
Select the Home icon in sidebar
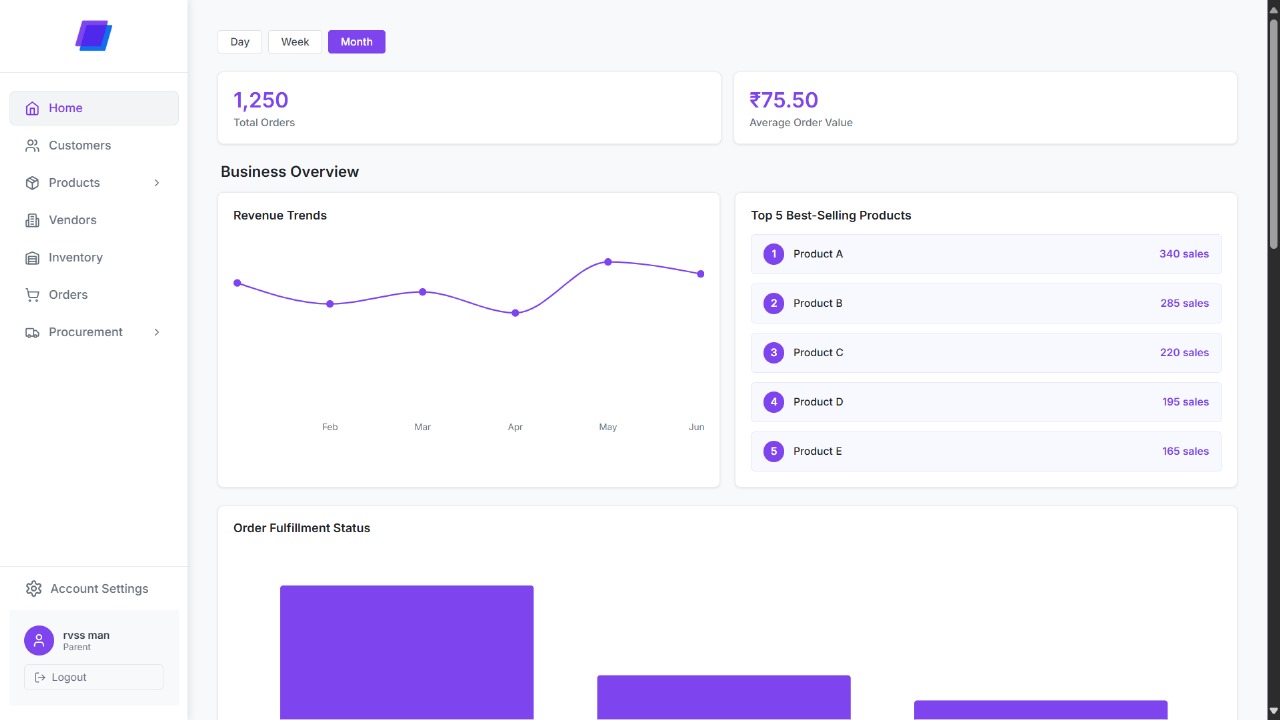[32, 107]
